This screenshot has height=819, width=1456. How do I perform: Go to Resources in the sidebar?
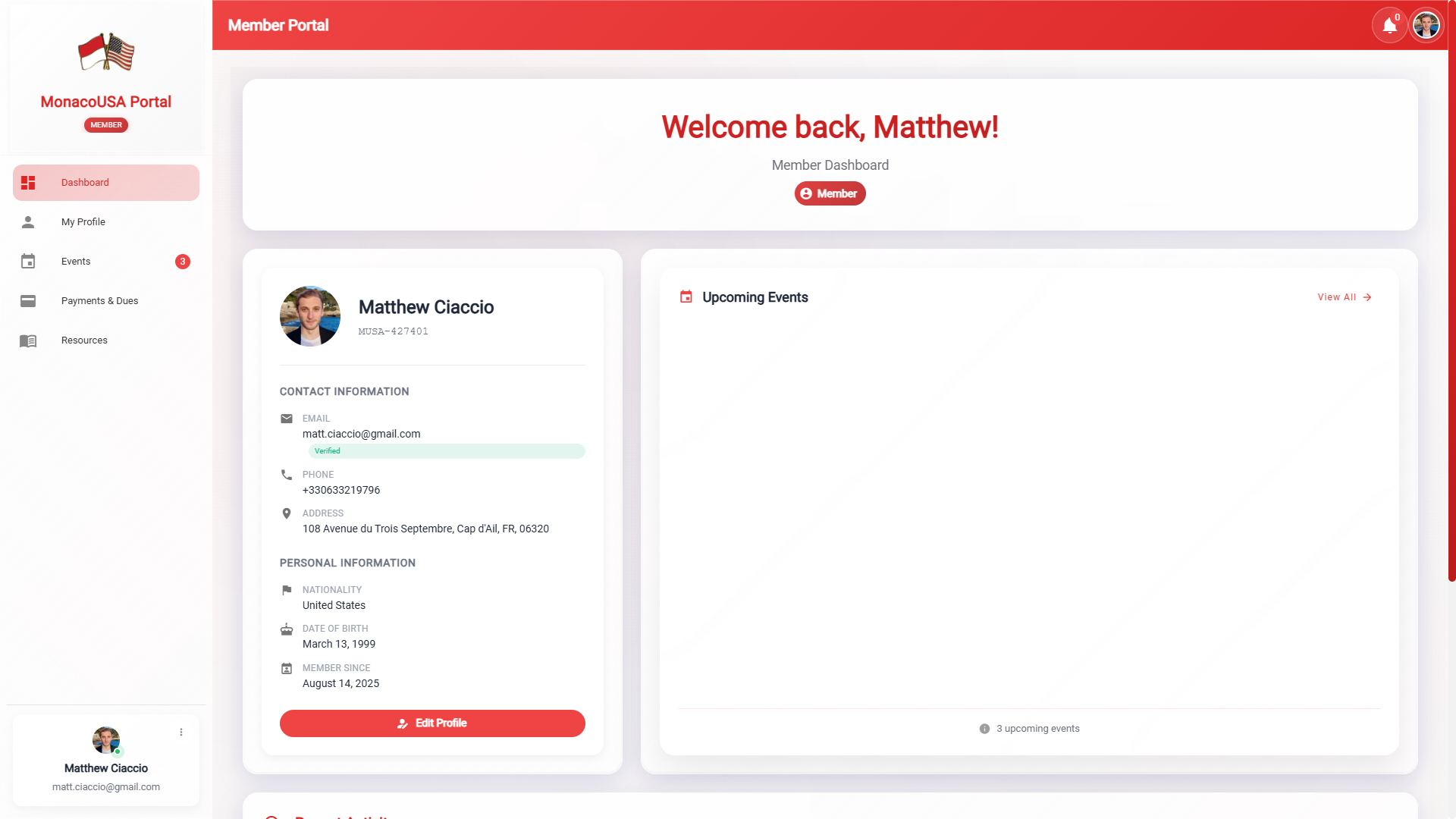(x=84, y=340)
